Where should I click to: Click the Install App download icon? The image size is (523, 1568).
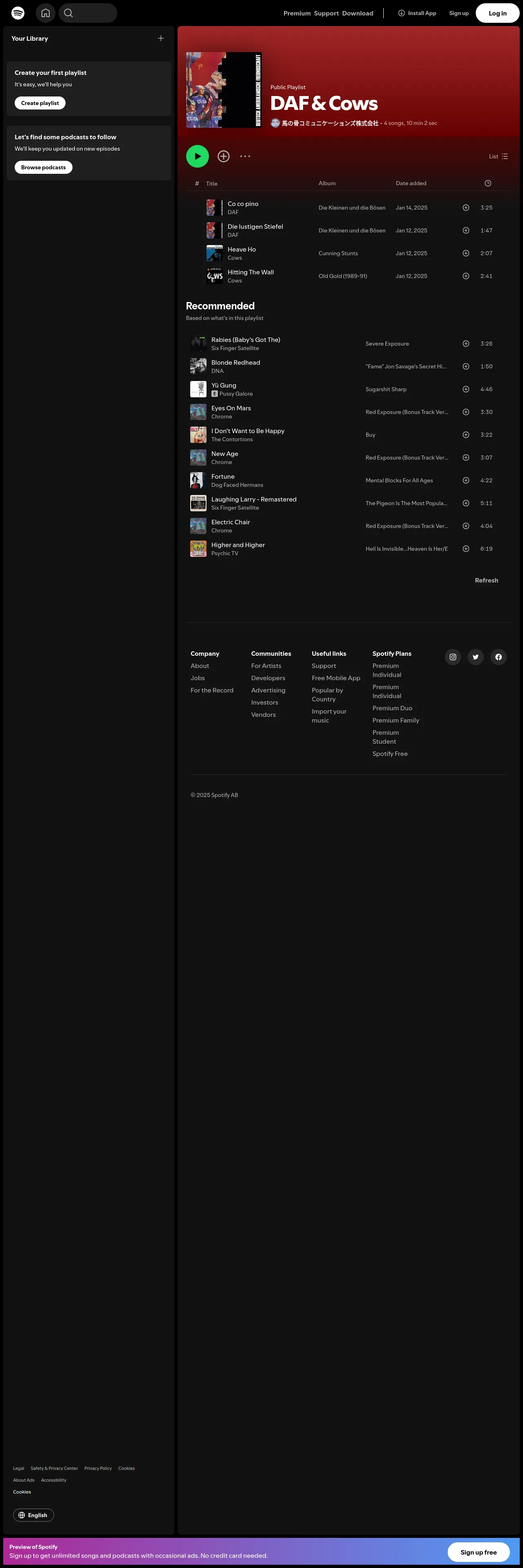tap(401, 13)
